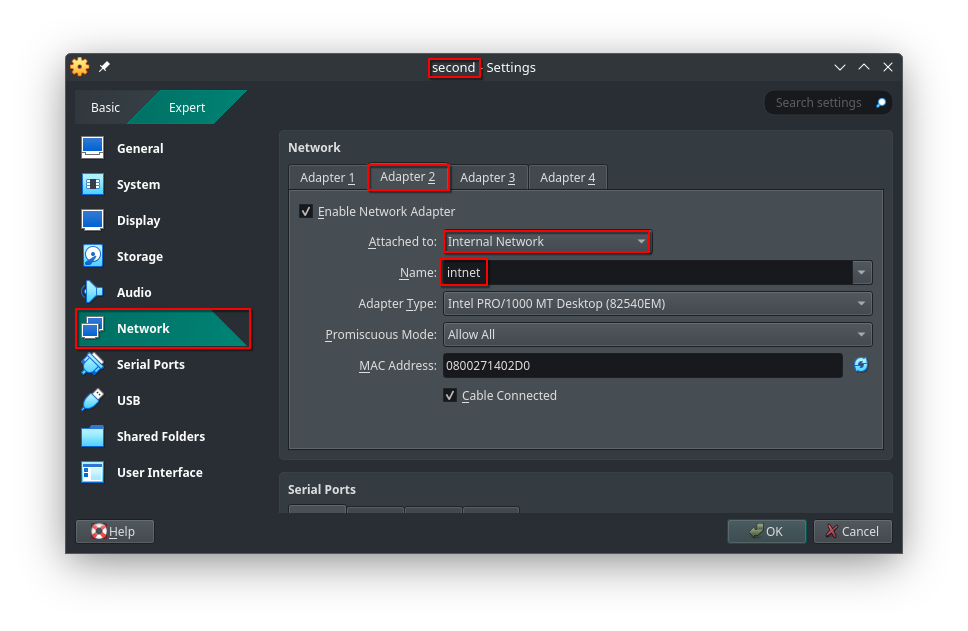Open the Attached to dropdown
Image resolution: width=968 pixels, height=631 pixels.
tap(546, 242)
